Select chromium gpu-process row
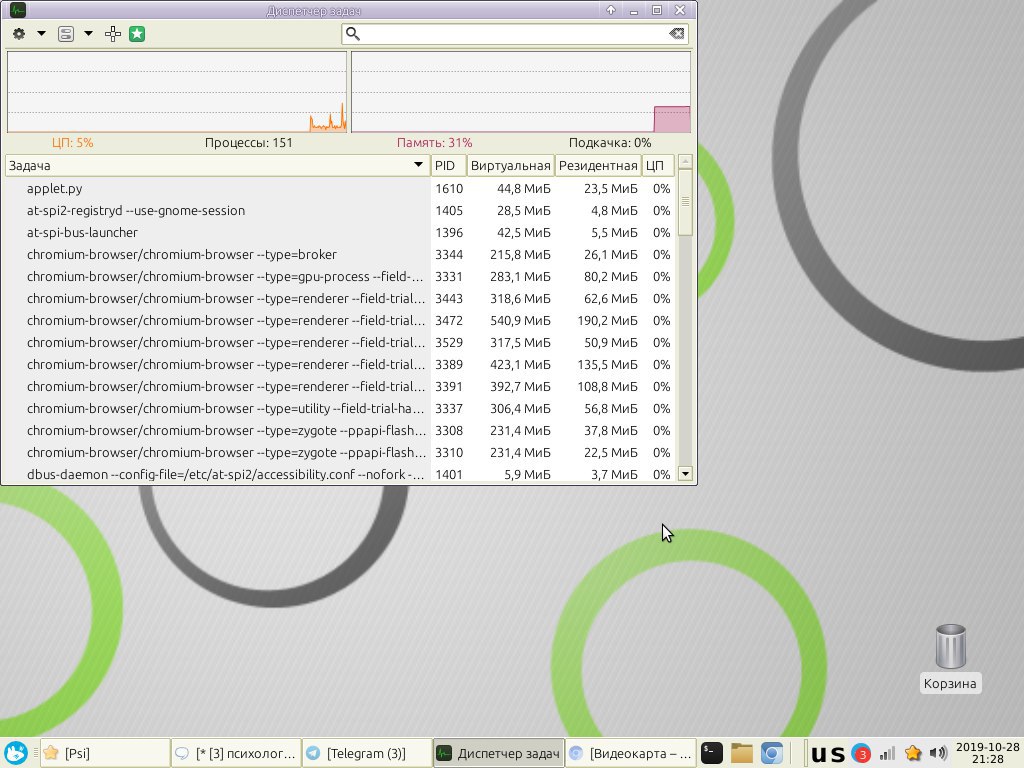This screenshot has height=768, width=1024. click(x=340, y=277)
